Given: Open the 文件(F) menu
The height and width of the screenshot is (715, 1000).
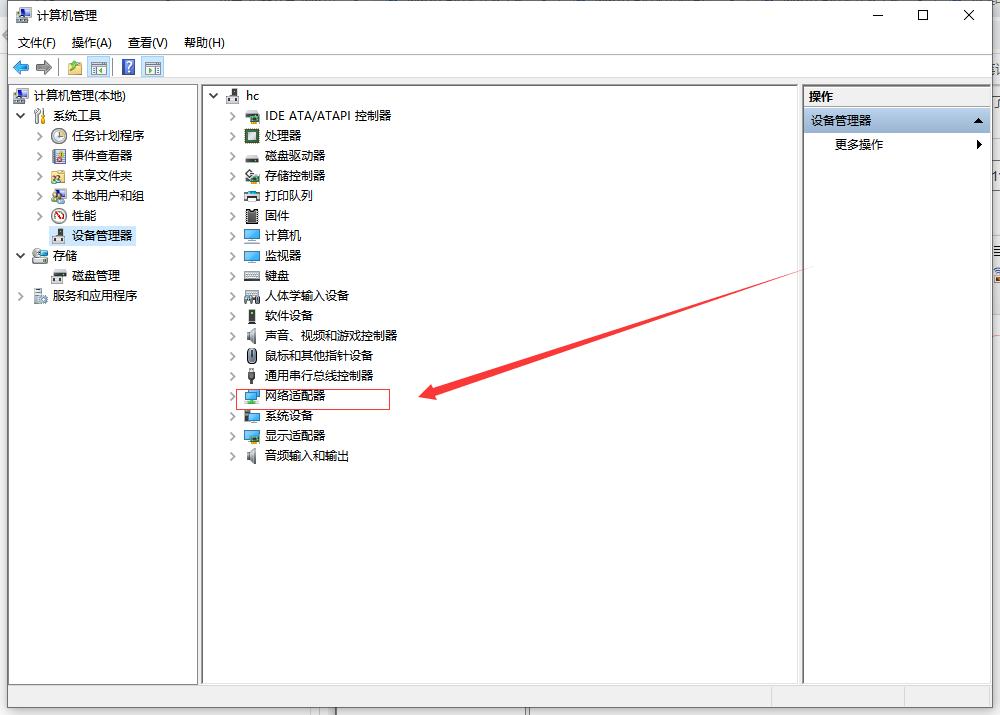Looking at the screenshot, I should tap(37, 43).
